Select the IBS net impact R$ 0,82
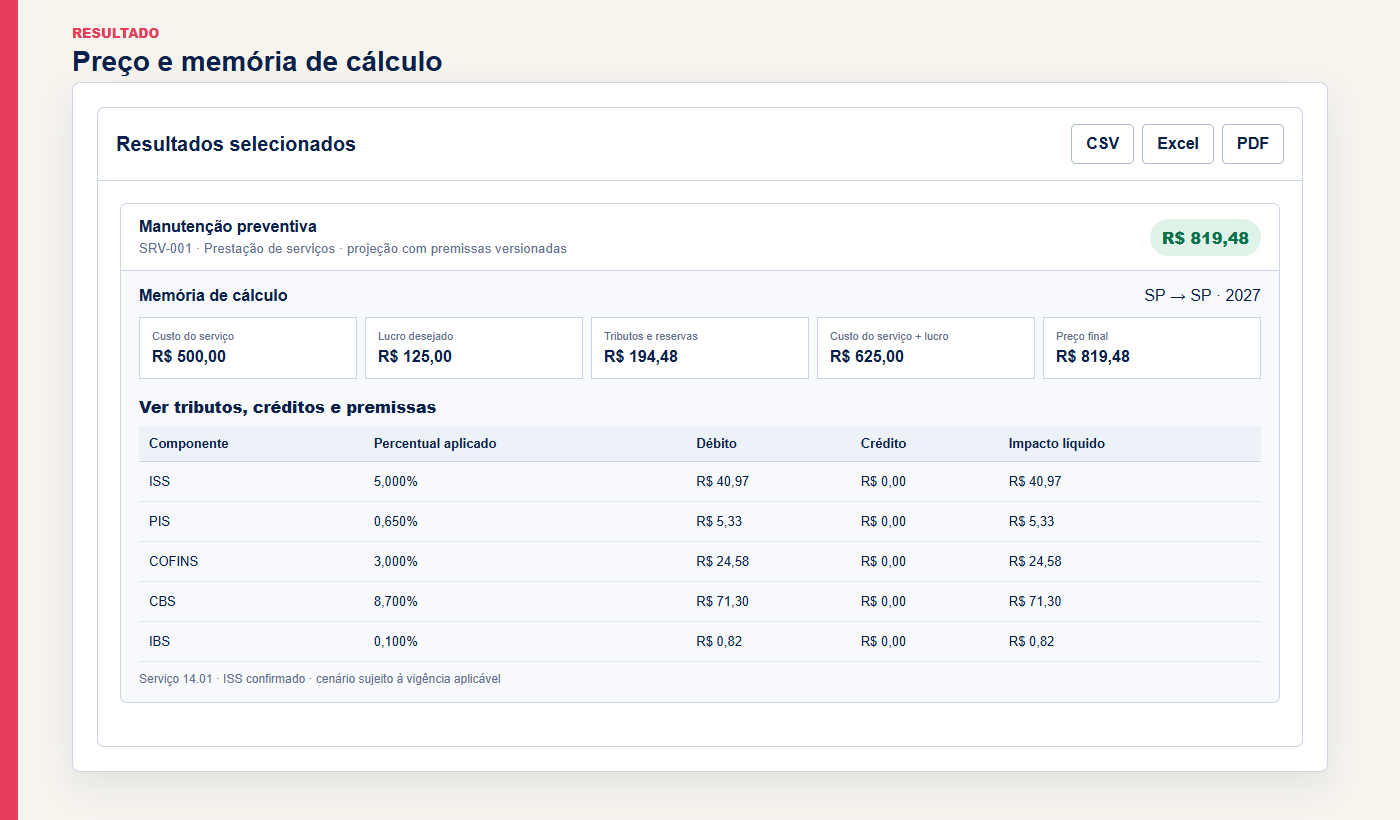1400x820 pixels. 1032,642
